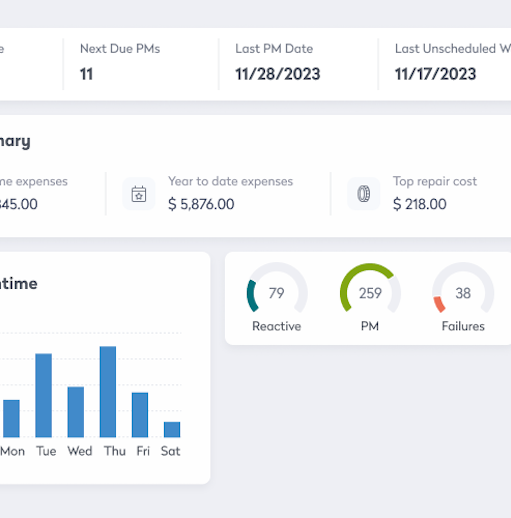The height and width of the screenshot is (518, 511).
Task: Click the date 11/28/2023
Action: click(x=278, y=74)
